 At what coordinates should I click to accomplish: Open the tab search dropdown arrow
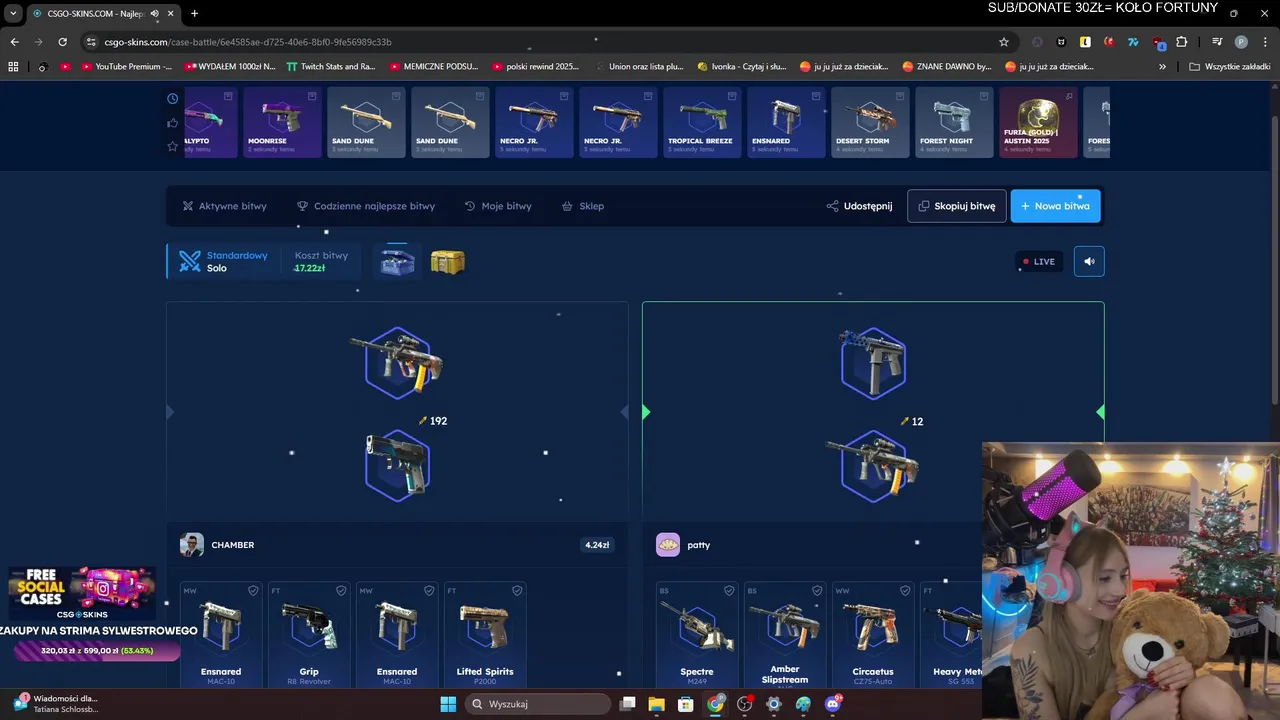pos(13,13)
